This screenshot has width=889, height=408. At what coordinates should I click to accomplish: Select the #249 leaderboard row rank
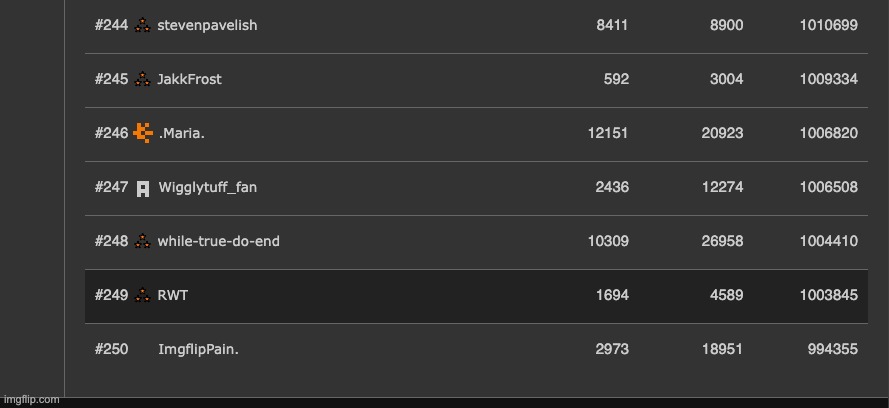tap(111, 296)
